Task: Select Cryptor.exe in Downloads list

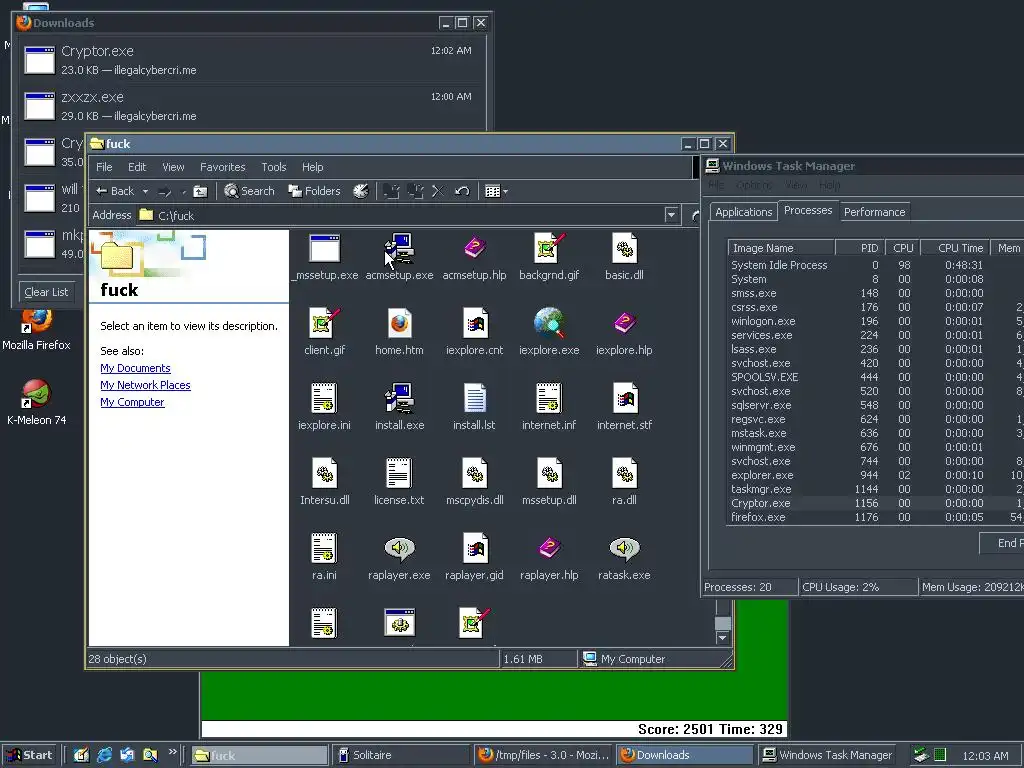Action: 249,60
